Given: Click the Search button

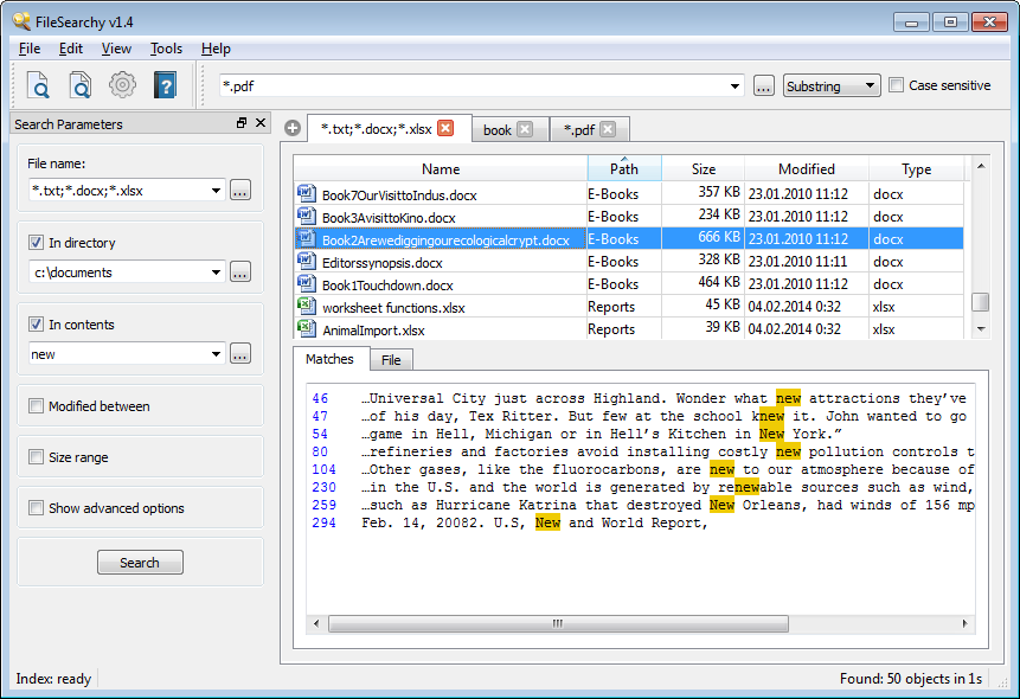Looking at the screenshot, I should tap(140, 562).
